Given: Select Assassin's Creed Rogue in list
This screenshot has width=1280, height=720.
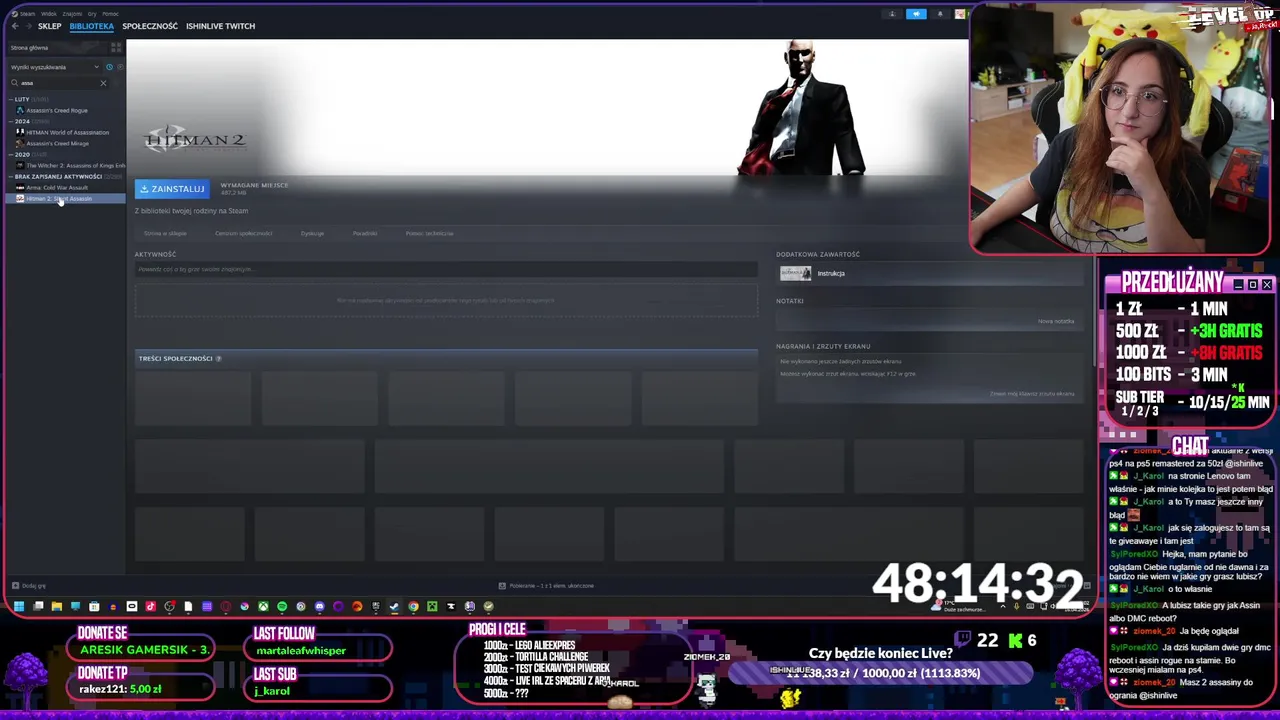Looking at the screenshot, I should pyautogui.click(x=57, y=110).
